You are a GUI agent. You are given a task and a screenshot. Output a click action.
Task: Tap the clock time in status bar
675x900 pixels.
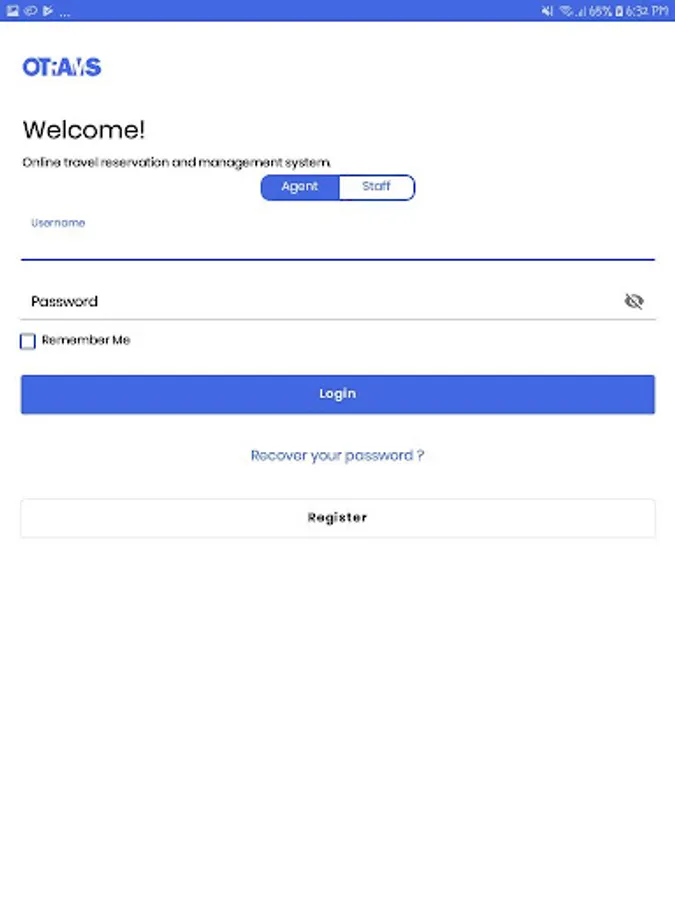pyautogui.click(x=648, y=11)
